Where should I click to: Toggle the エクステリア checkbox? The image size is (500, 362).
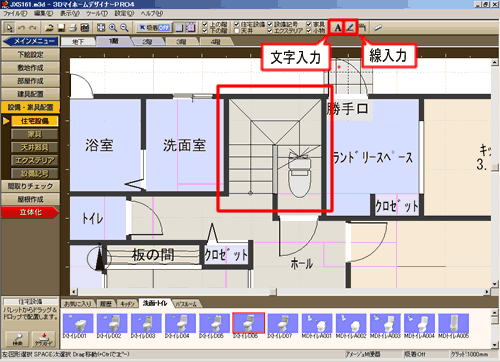tap(270, 31)
